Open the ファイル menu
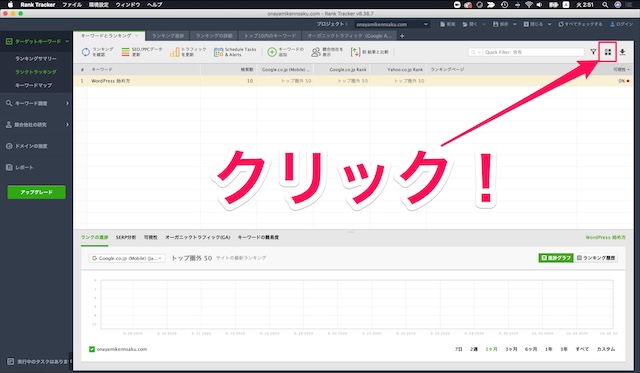Screen dimensions: 640x373 click(x=72, y=5)
